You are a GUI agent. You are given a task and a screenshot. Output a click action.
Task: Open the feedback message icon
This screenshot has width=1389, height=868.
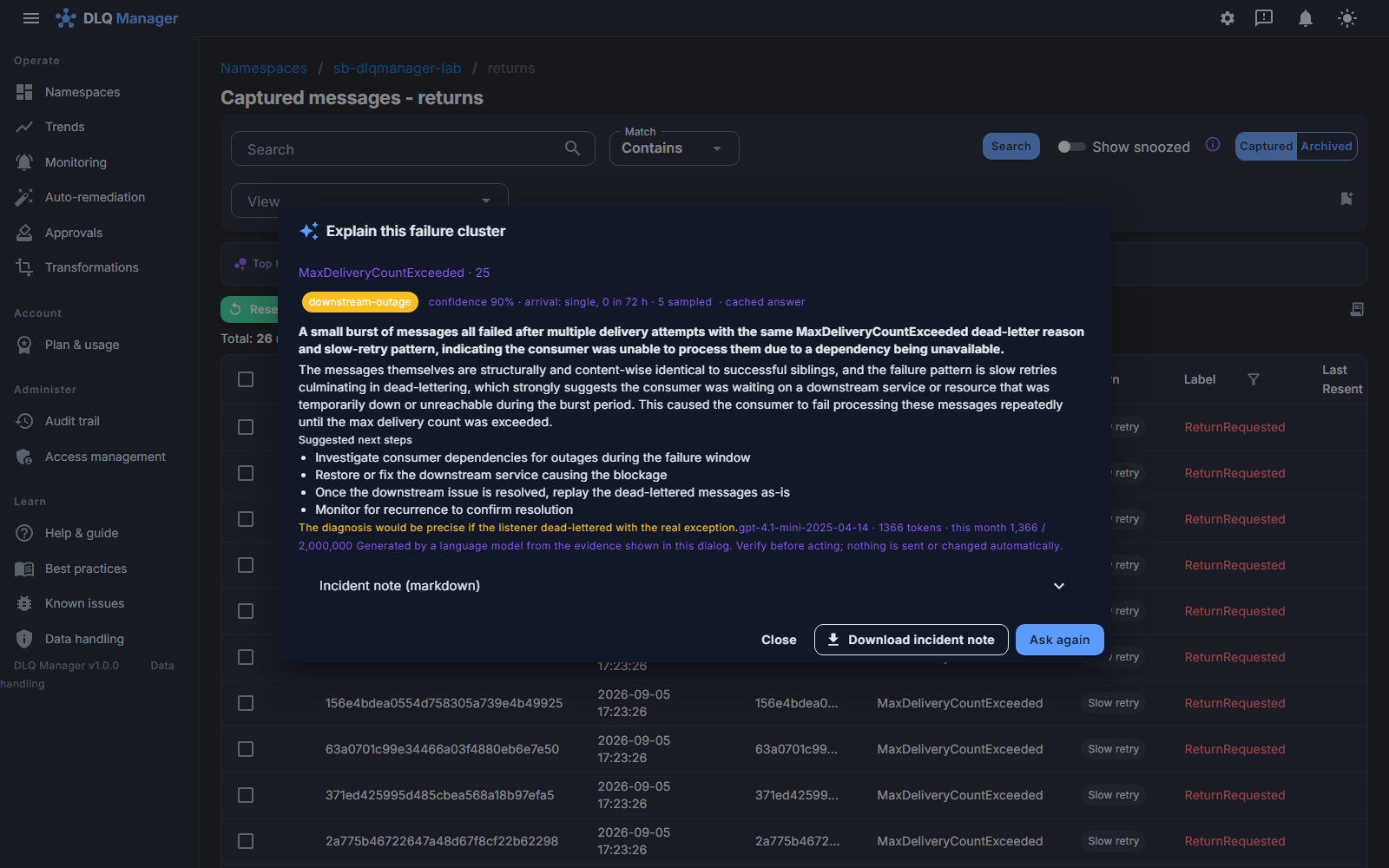point(1264,18)
